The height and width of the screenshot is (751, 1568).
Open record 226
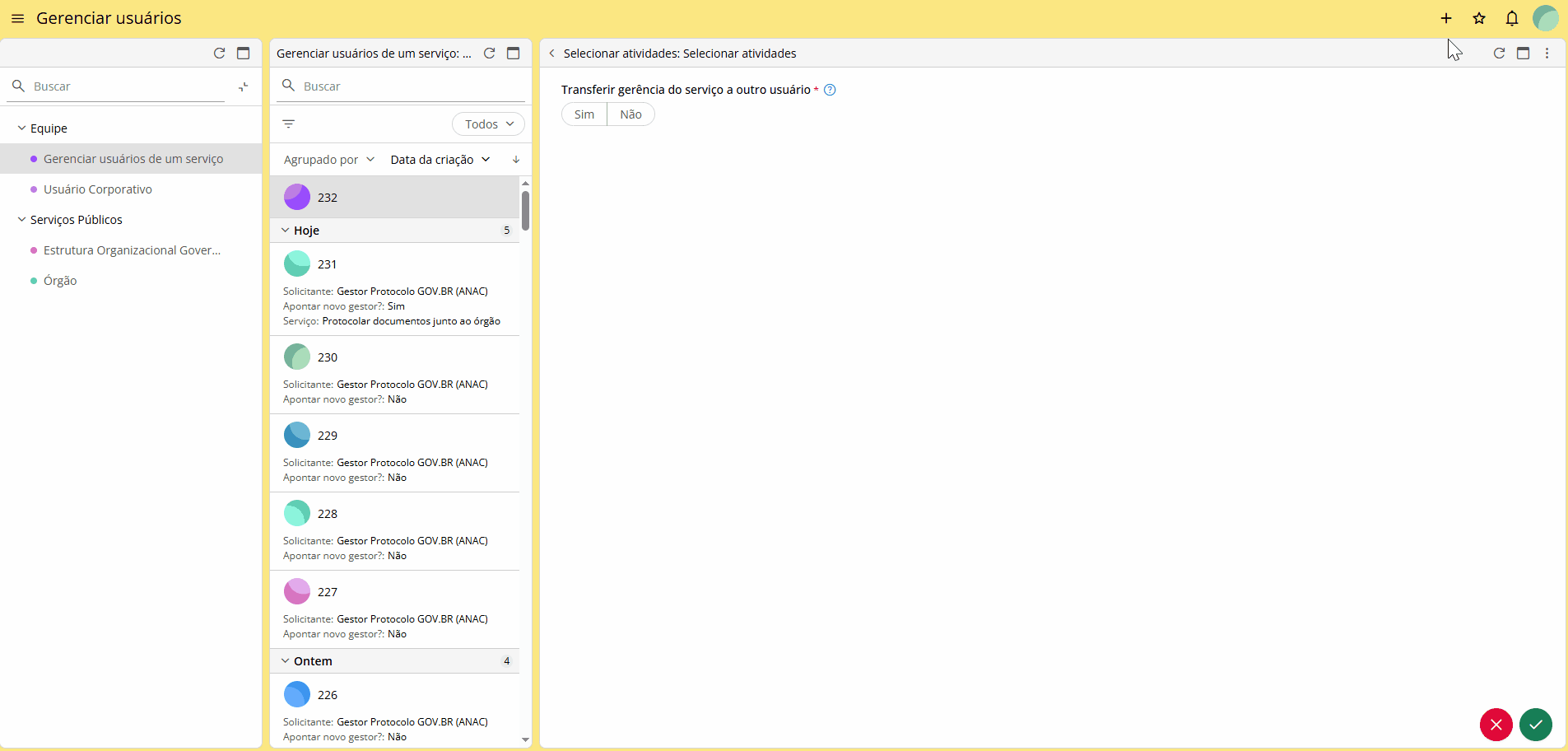395,711
